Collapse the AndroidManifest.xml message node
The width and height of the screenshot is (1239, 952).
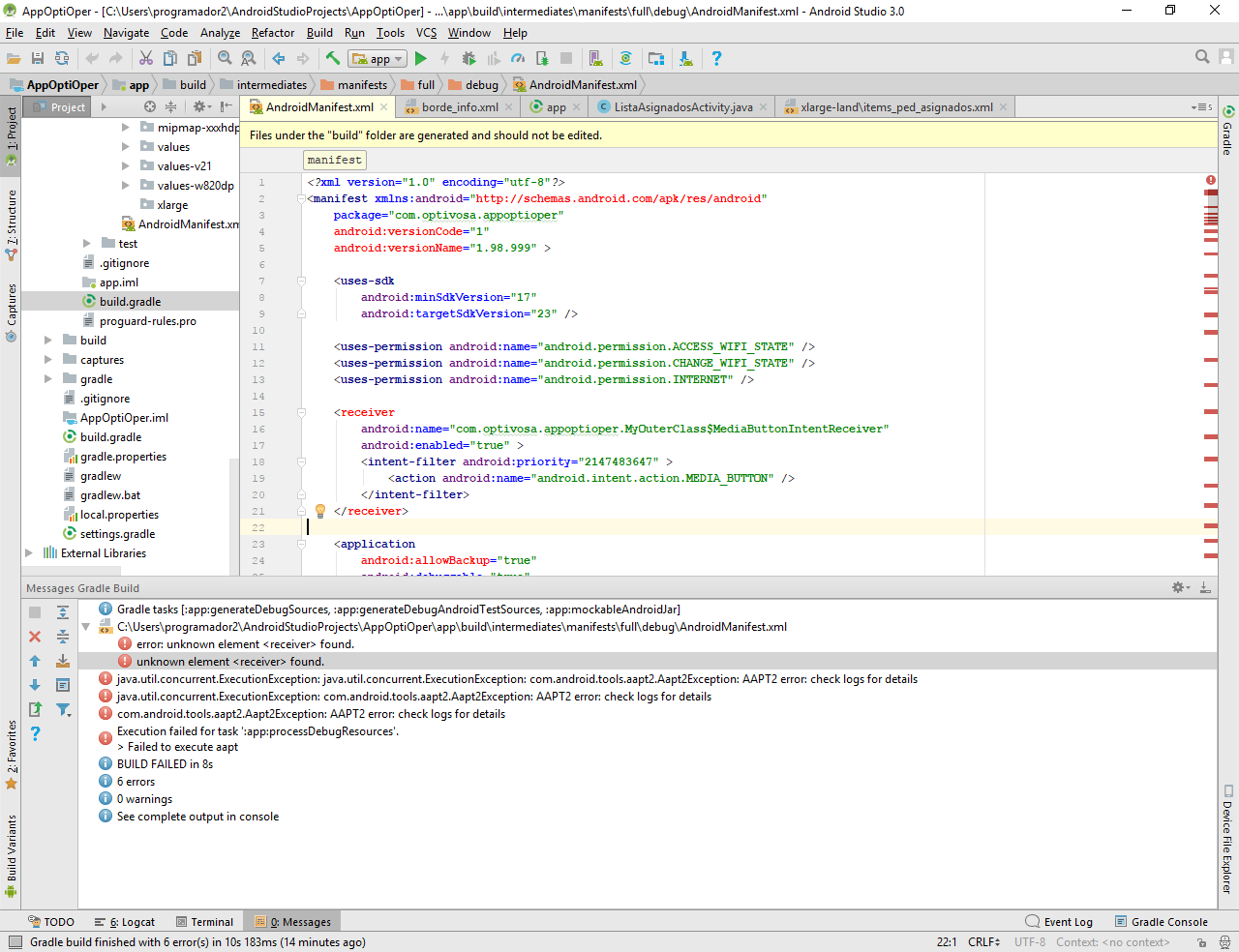tap(86, 627)
